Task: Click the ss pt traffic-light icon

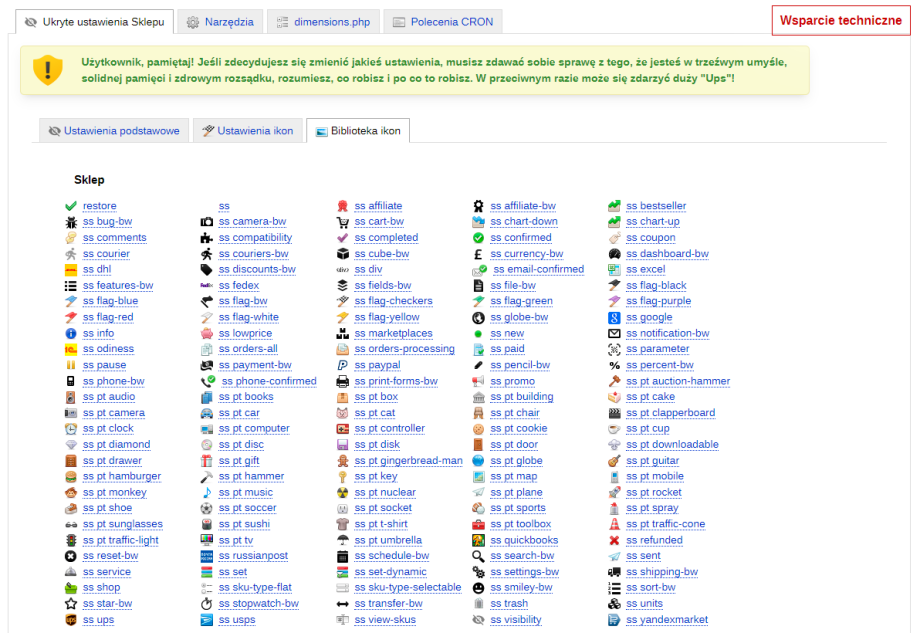Action: [x=71, y=540]
